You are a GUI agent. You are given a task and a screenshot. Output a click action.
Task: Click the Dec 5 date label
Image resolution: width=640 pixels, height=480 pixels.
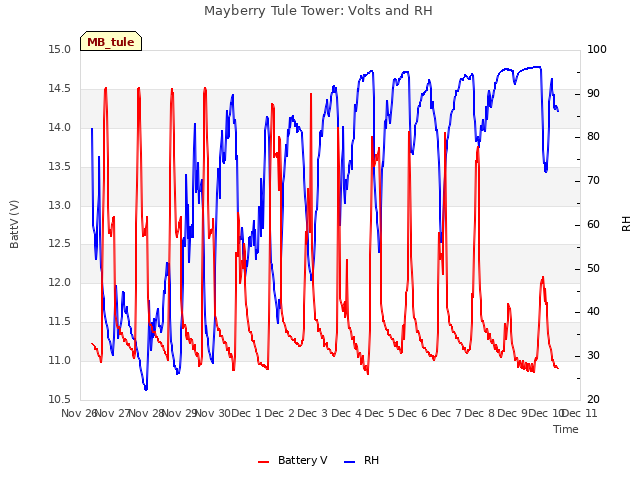pyautogui.click(x=380, y=413)
